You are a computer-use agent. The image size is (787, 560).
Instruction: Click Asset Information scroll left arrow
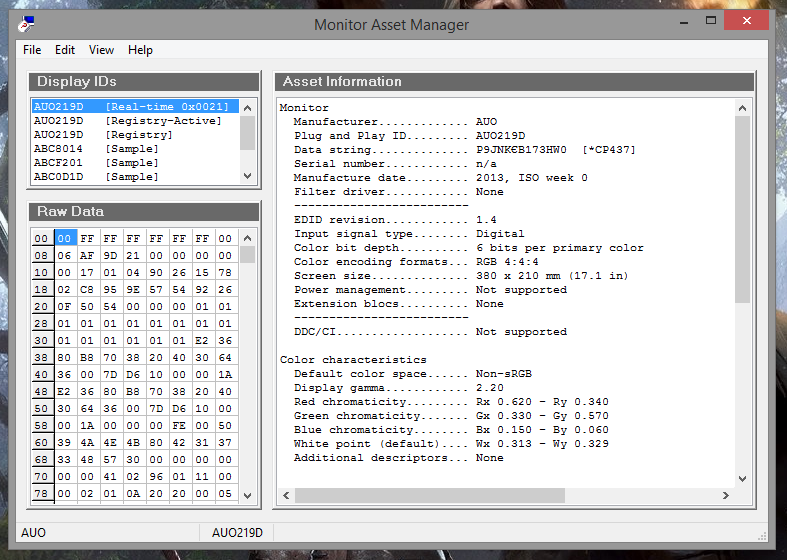(286, 495)
